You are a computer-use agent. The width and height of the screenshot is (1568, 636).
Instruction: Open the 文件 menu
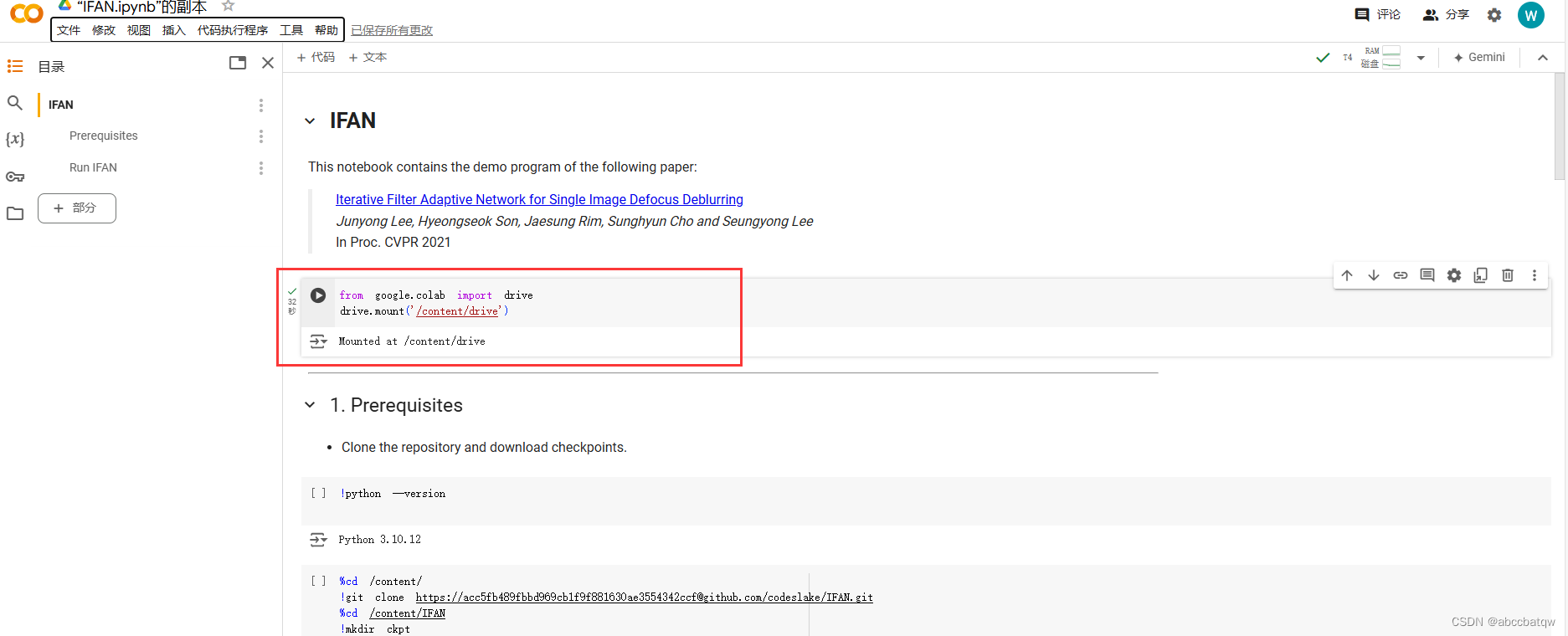[69, 30]
